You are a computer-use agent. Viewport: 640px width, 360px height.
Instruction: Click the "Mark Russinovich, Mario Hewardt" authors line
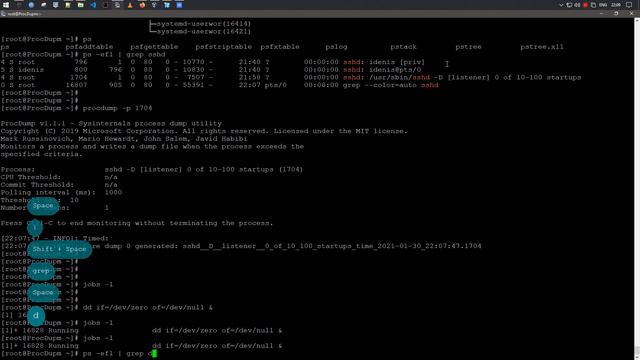tap(124, 139)
